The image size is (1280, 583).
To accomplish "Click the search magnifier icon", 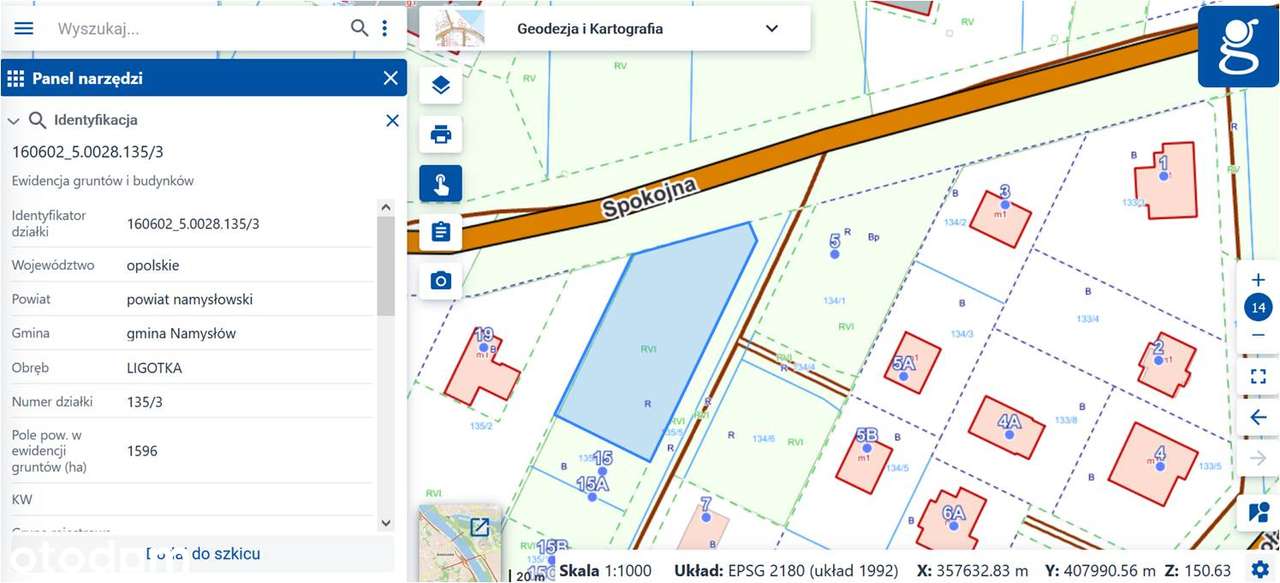I will pos(360,28).
